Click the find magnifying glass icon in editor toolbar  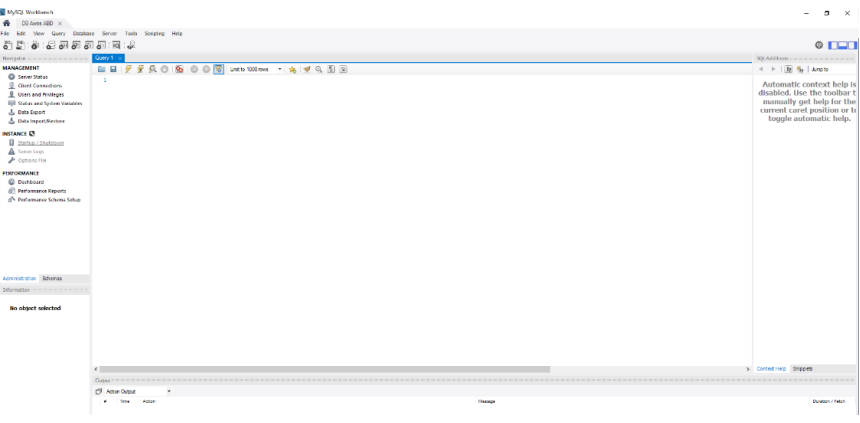[x=319, y=69]
